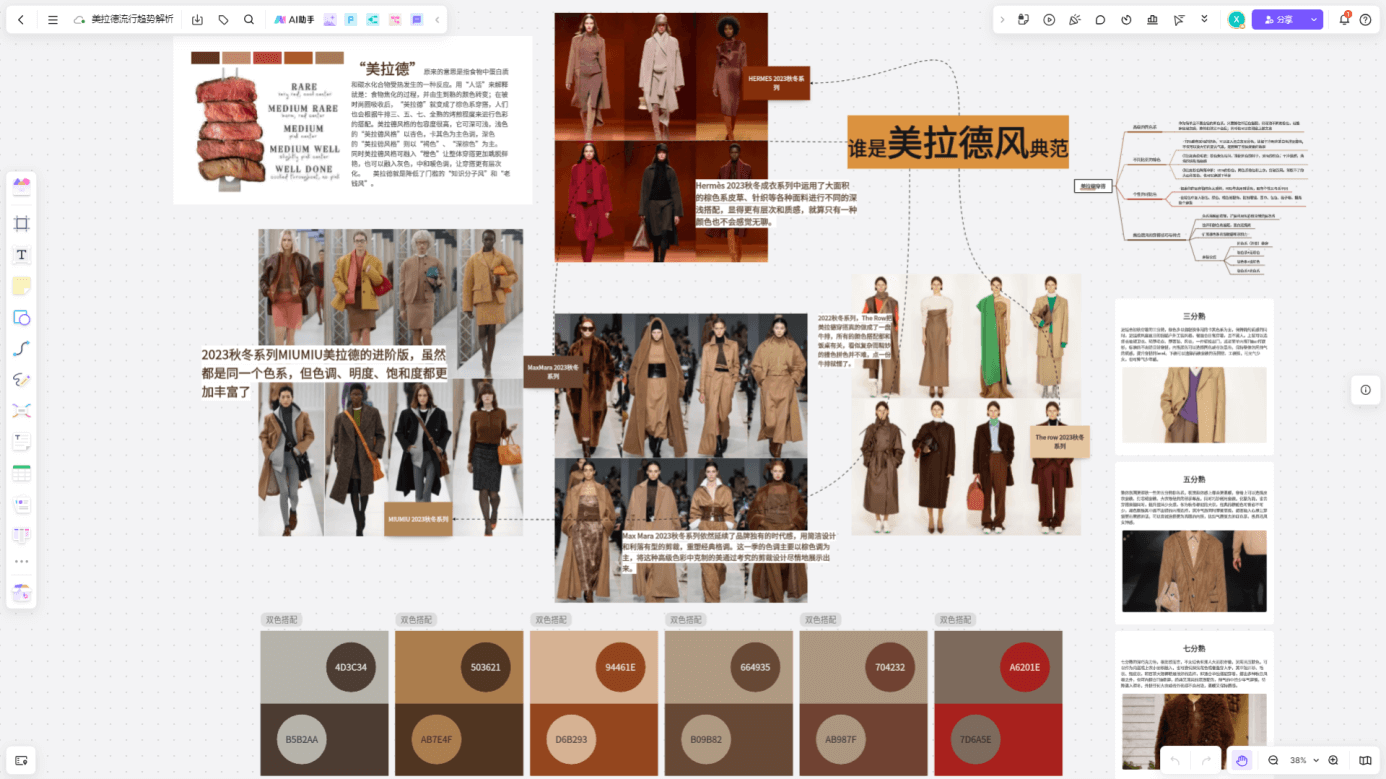Click the cloud sync status icon
The height and width of the screenshot is (779, 1386).
point(80,20)
